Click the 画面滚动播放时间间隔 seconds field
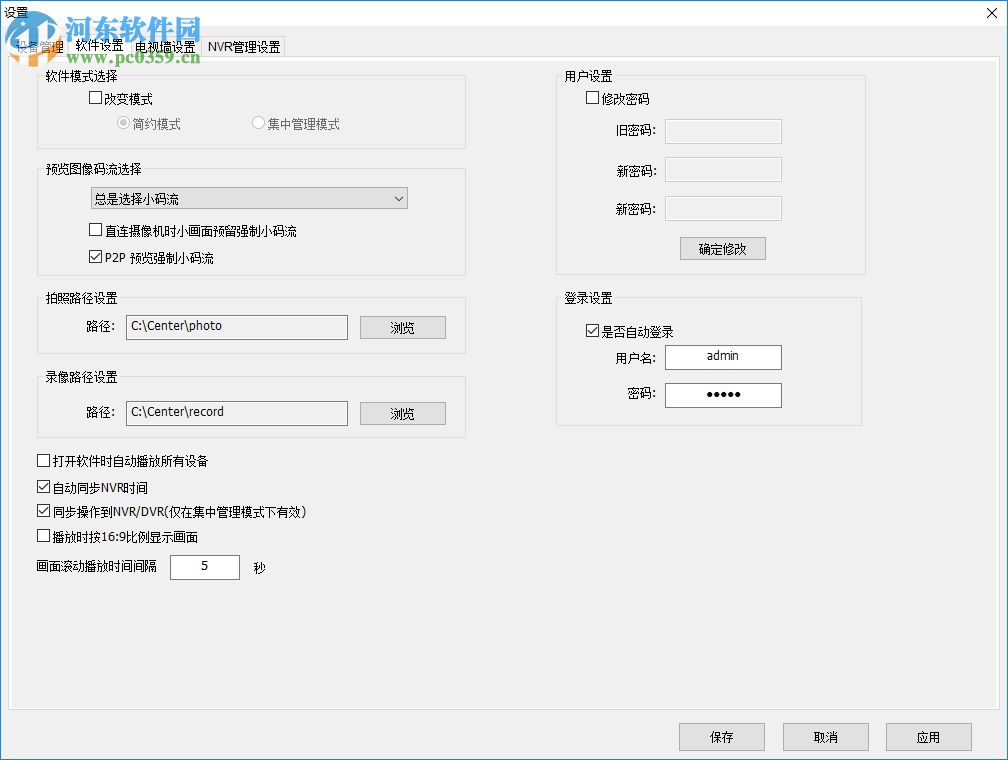 tap(204, 567)
